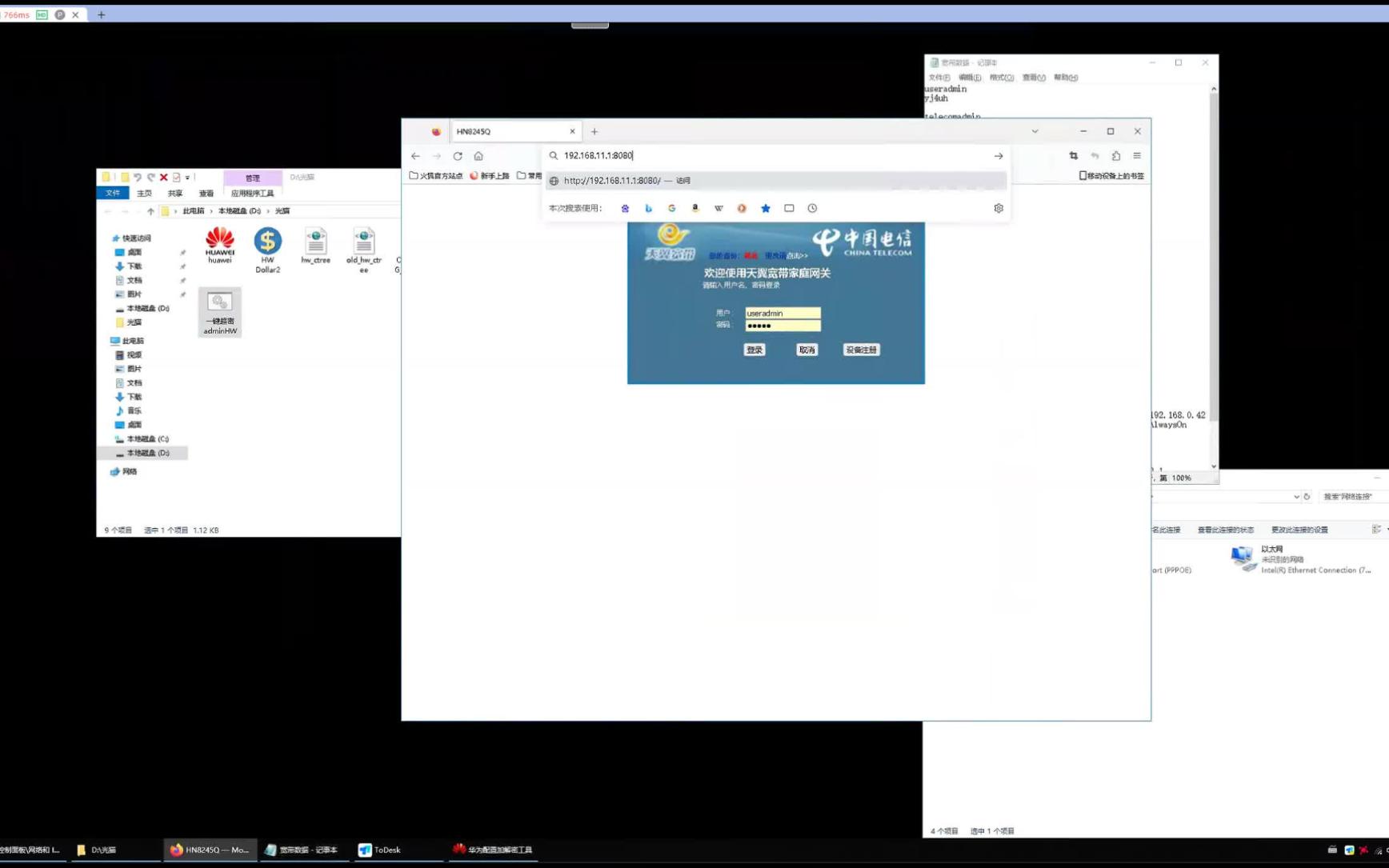
Task: Select the old_hw_ctree file
Action: (x=363, y=250)
